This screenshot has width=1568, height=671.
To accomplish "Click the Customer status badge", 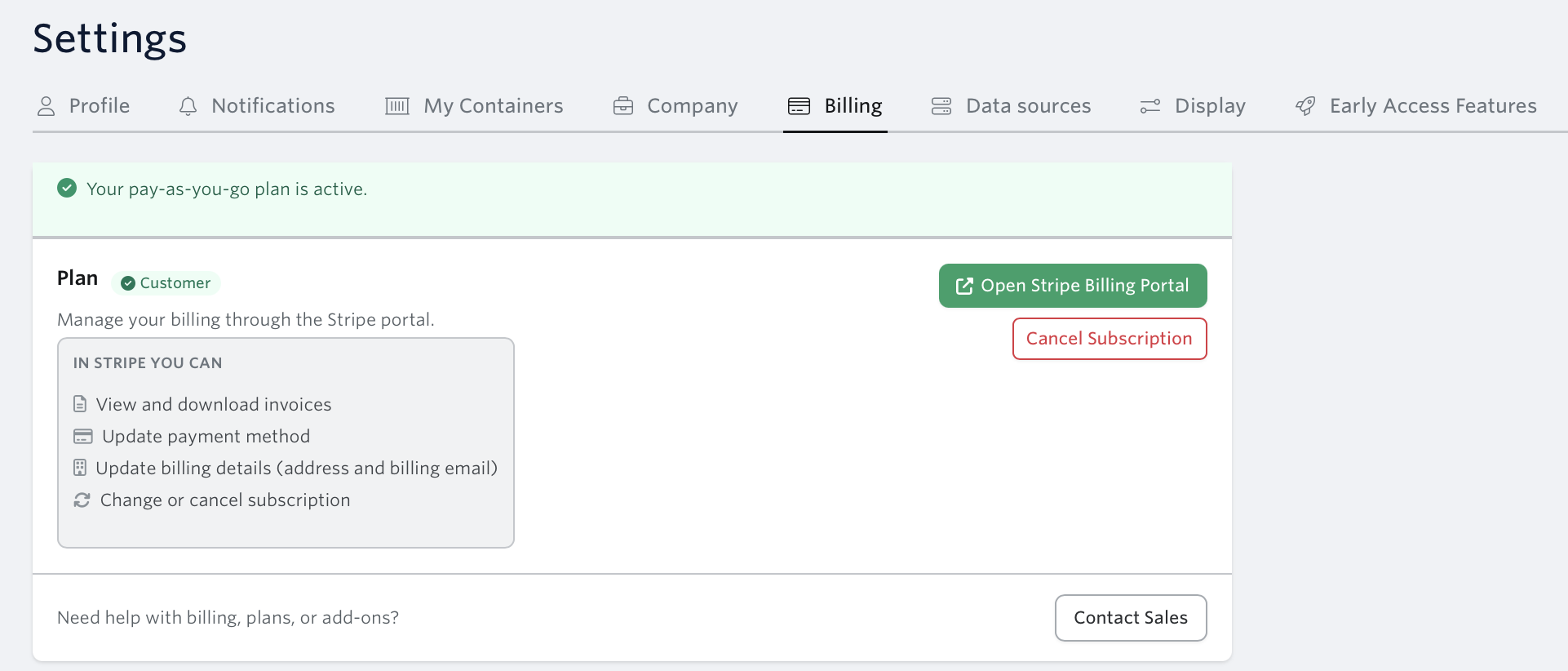I will [x=166, y=283].
